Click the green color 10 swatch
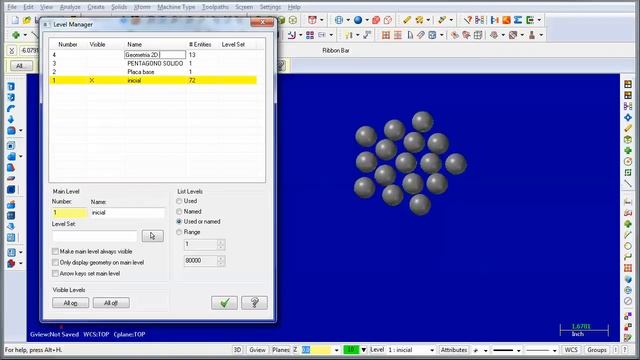This screenshot has width=640, height=360. click(351, 350)
